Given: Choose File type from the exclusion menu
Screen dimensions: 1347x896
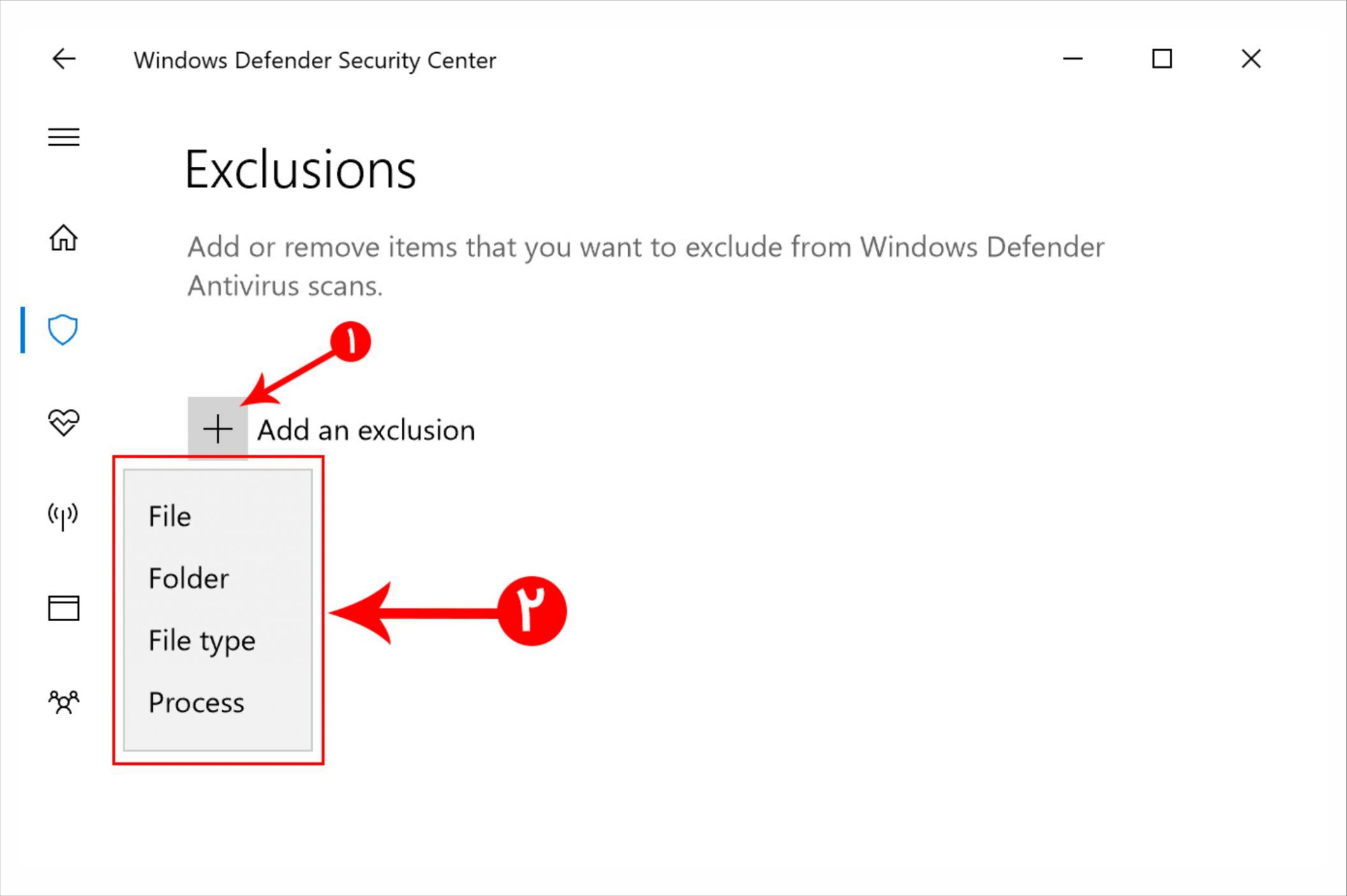Looking at the screenshot, I should (x=218, y=641).
